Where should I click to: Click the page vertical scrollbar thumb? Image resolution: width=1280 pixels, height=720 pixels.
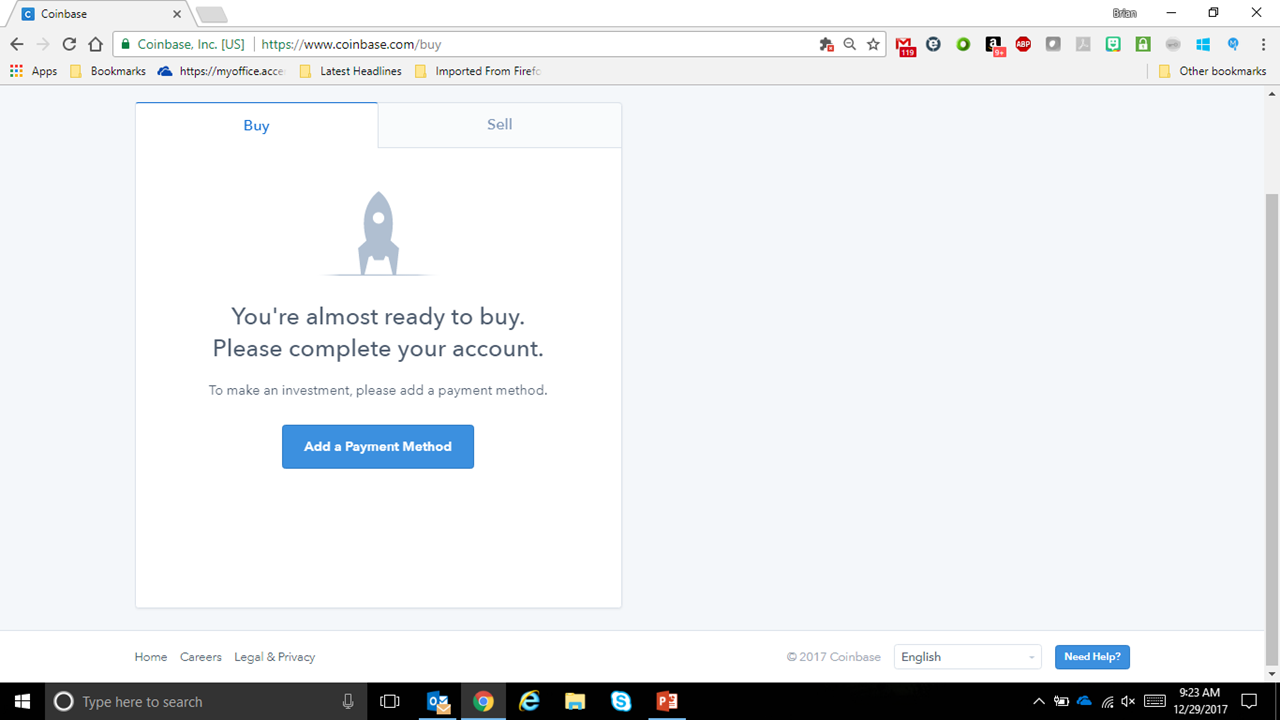[1271, 430]
